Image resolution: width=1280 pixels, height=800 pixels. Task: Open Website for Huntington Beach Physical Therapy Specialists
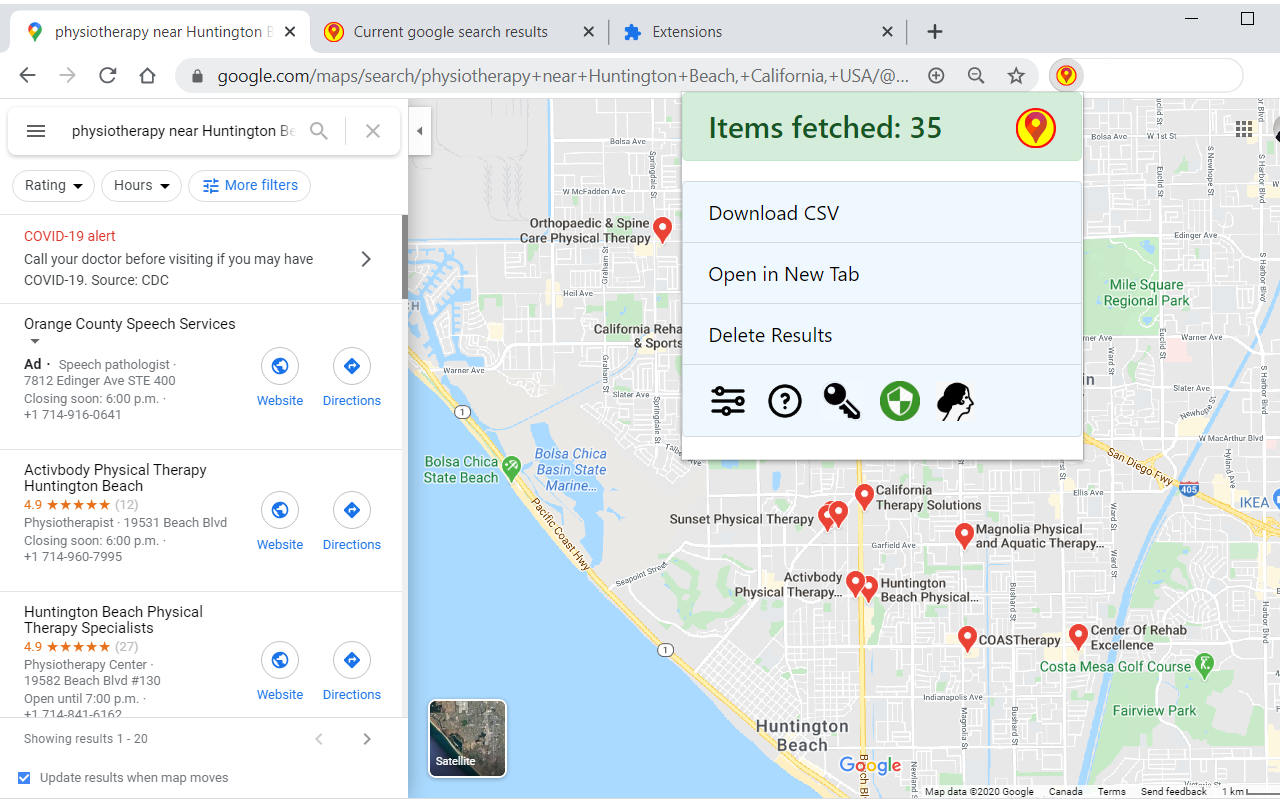click(280, 672)
